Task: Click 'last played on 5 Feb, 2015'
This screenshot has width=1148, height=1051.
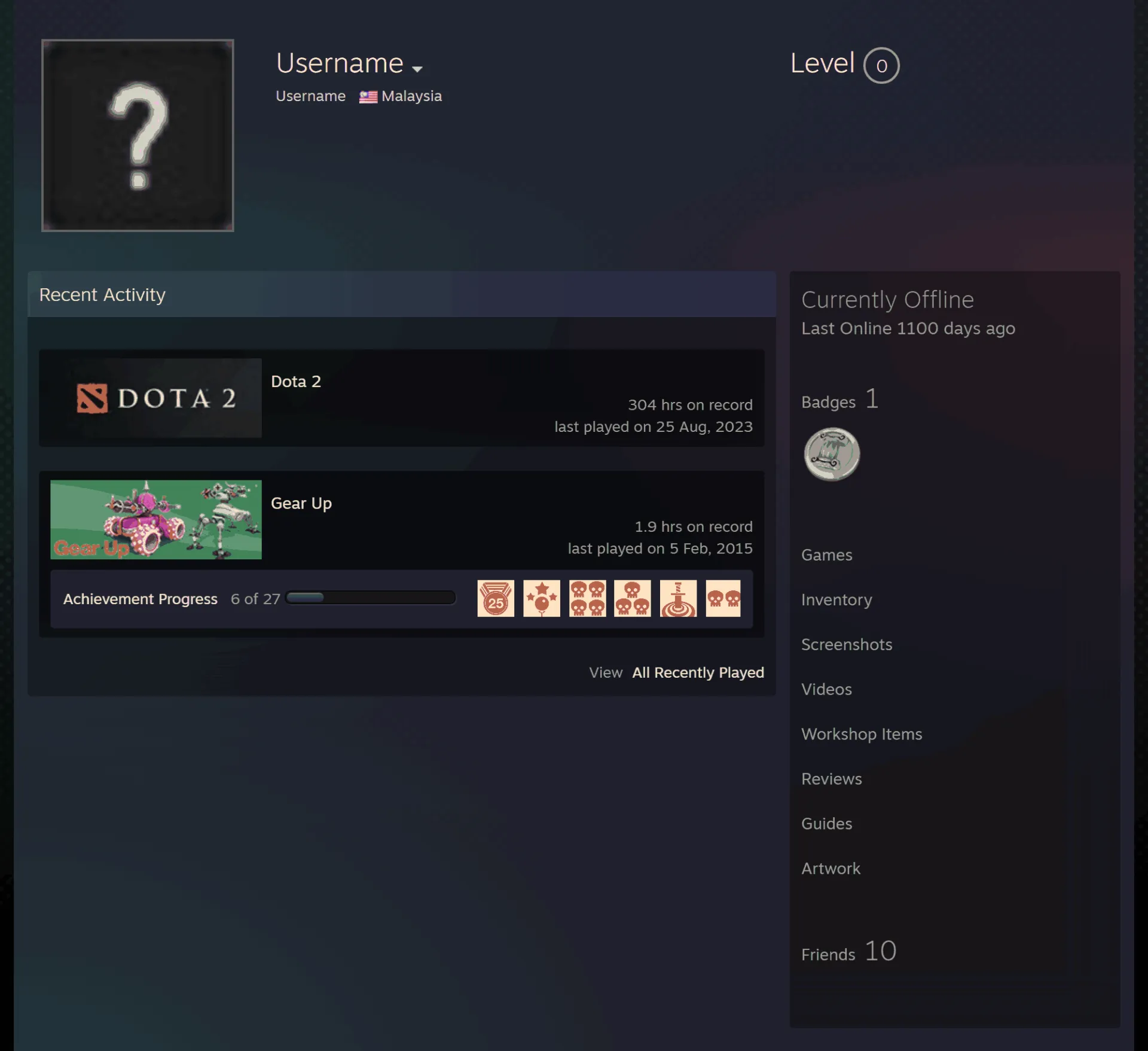Action: coord(660,549)
